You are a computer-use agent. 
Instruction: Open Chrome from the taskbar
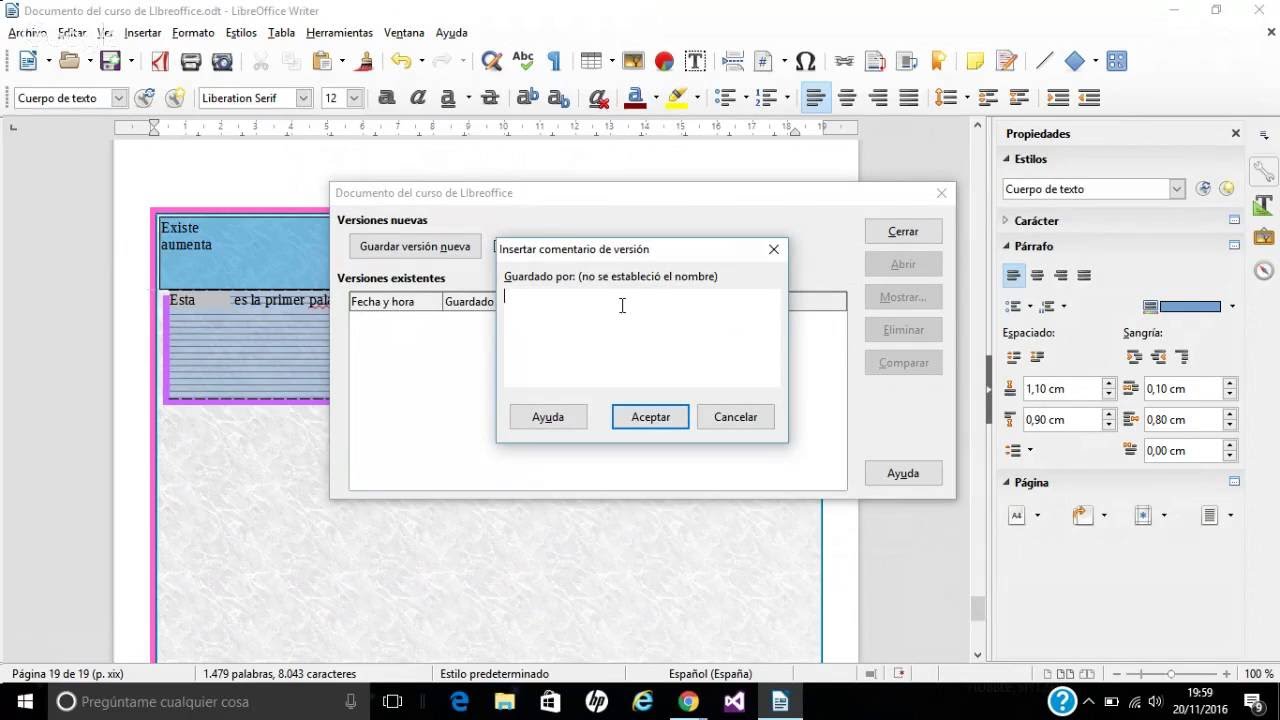[688, 701]
